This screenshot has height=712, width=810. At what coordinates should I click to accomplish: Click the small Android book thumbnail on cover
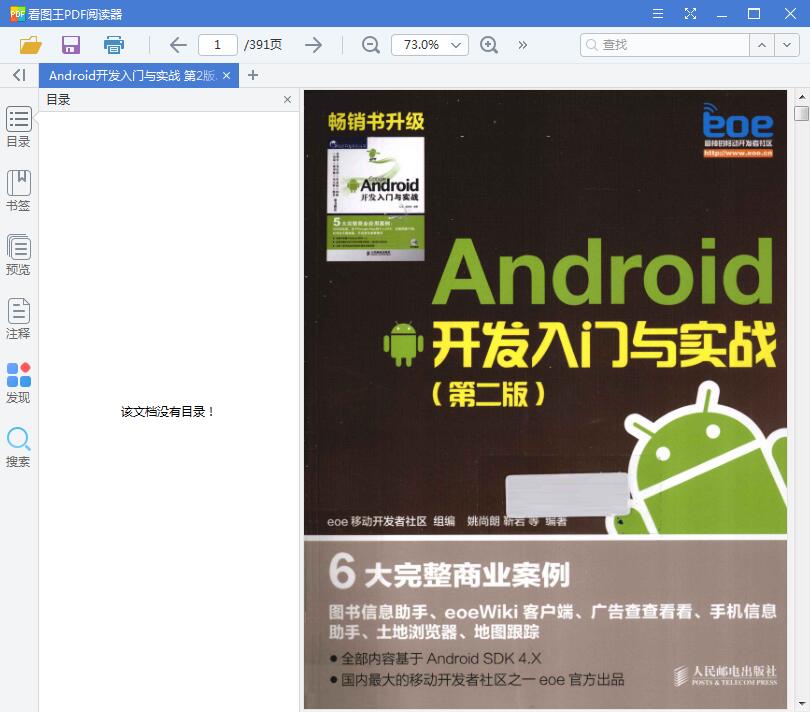tap(376, 198)
